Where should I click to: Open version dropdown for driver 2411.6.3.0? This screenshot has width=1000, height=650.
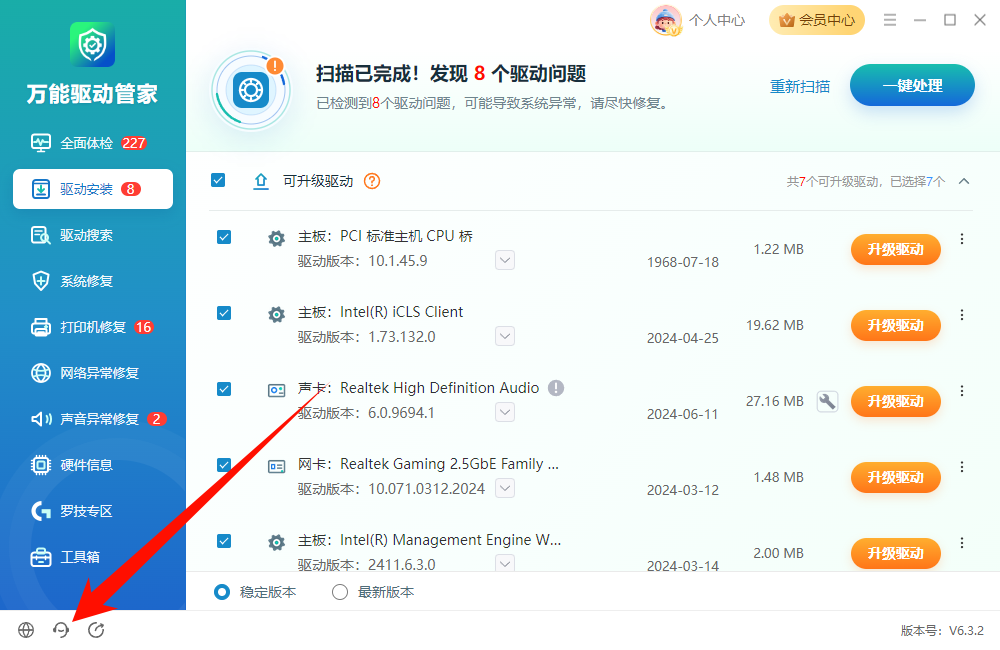pyautogui.click(x=505, y=563)
